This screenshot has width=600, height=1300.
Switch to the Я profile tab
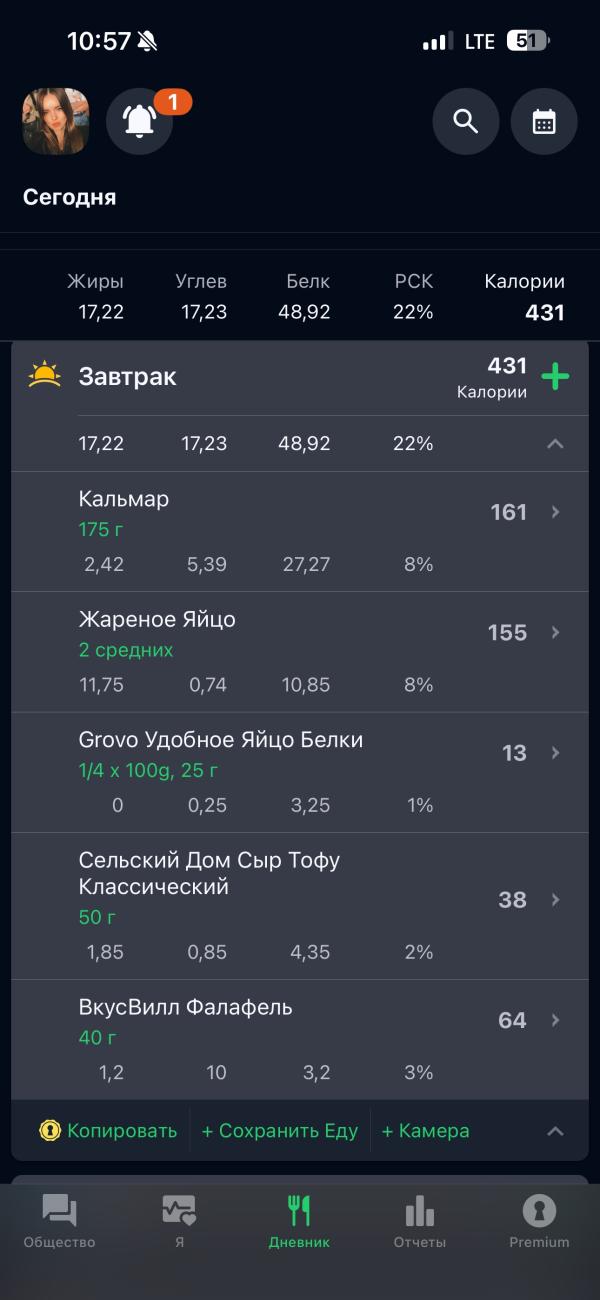[x=179, y=1222]
